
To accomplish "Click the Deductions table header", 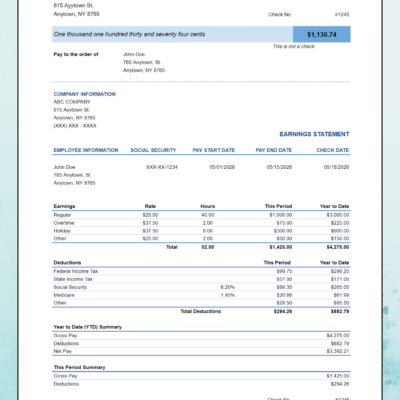I will [x=67, y=263].
